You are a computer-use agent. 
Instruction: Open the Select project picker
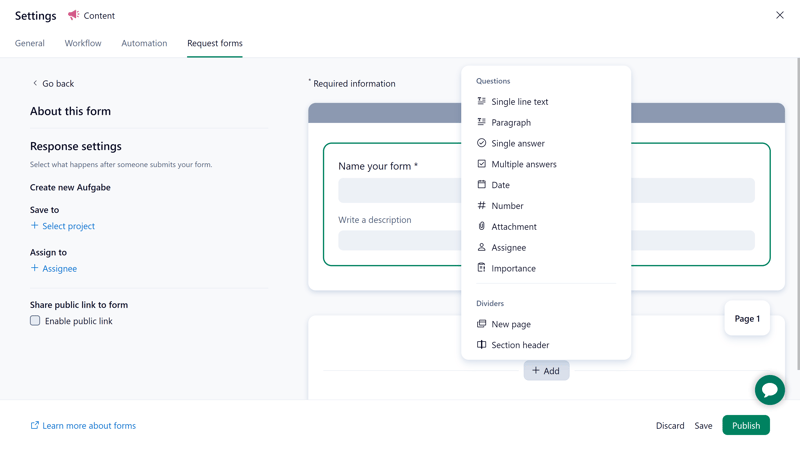pos(63,226)
